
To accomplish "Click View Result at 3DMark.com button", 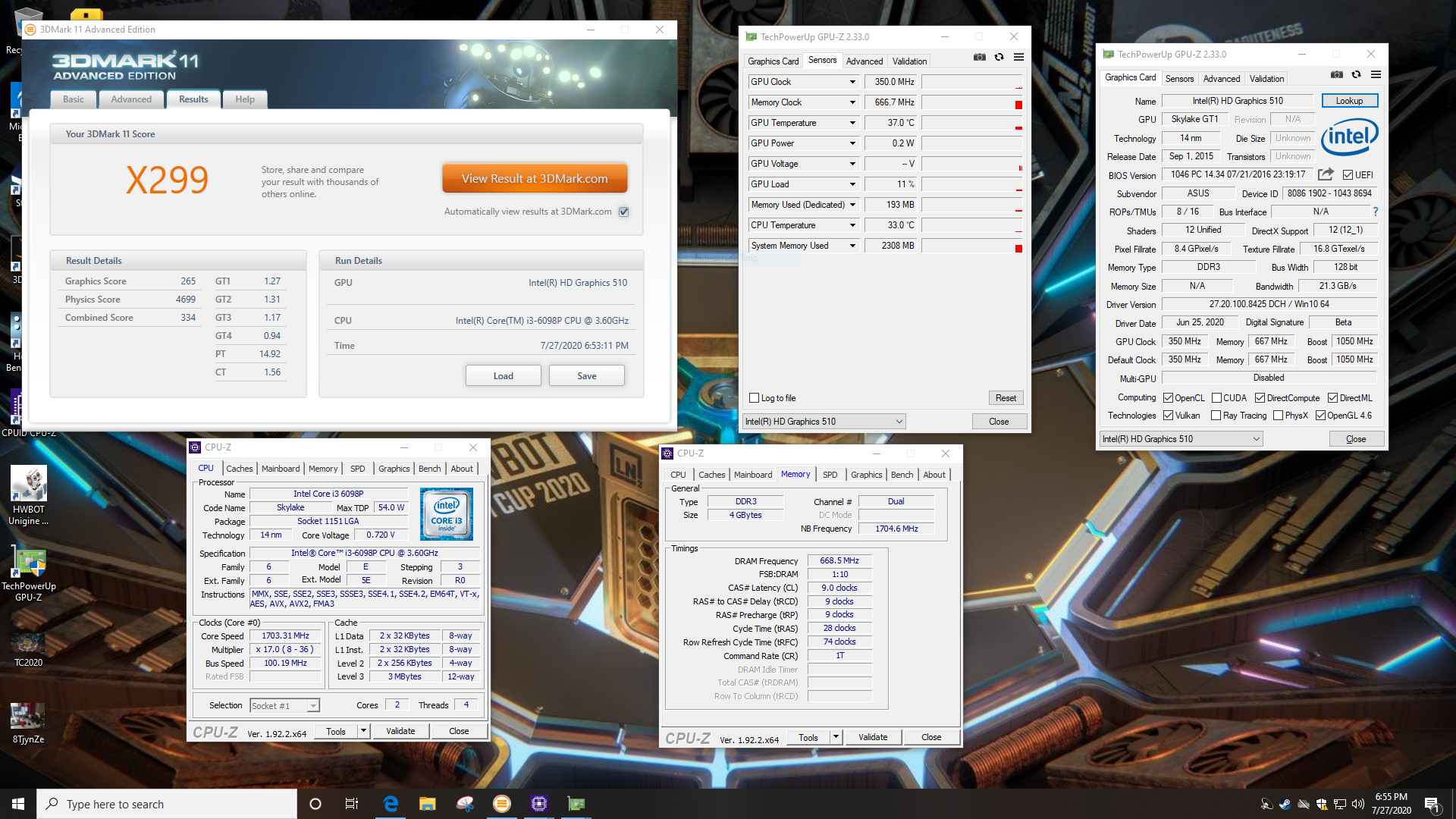I will click(x=535, y=179).
